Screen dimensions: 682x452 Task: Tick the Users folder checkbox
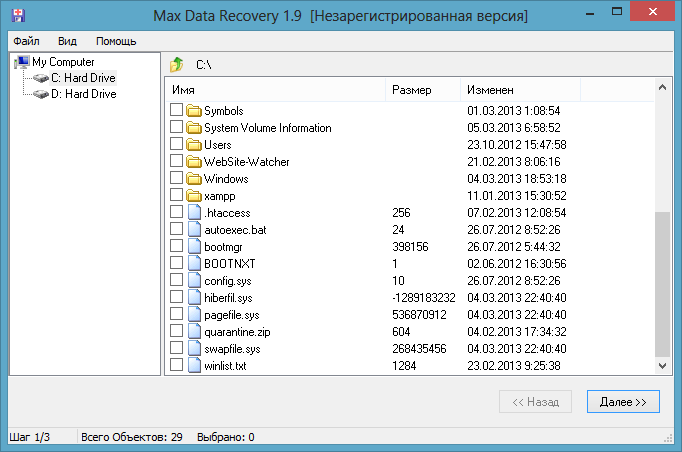(176, 144)
